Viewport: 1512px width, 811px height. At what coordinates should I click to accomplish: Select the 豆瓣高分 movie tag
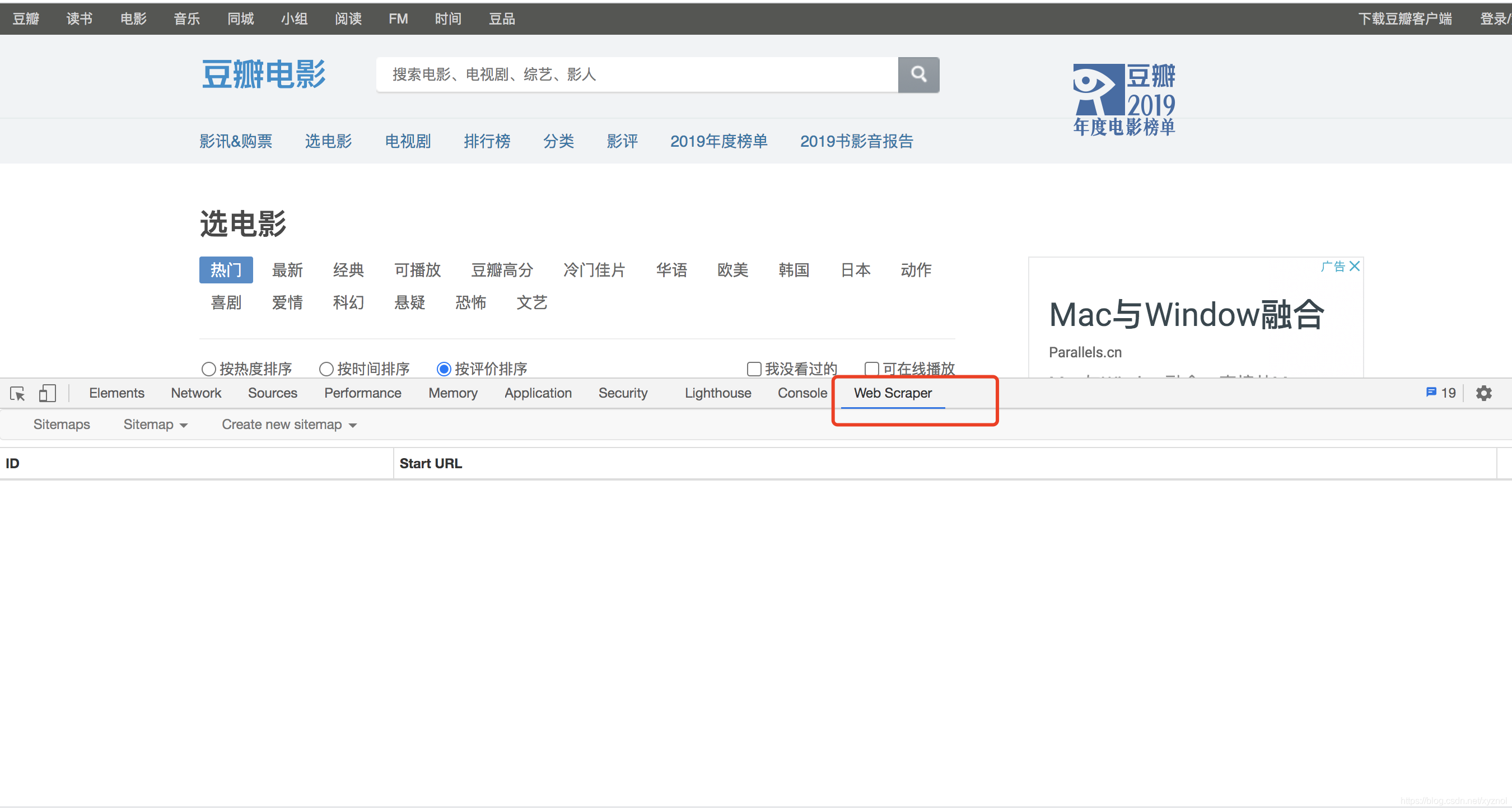(502, 270)
